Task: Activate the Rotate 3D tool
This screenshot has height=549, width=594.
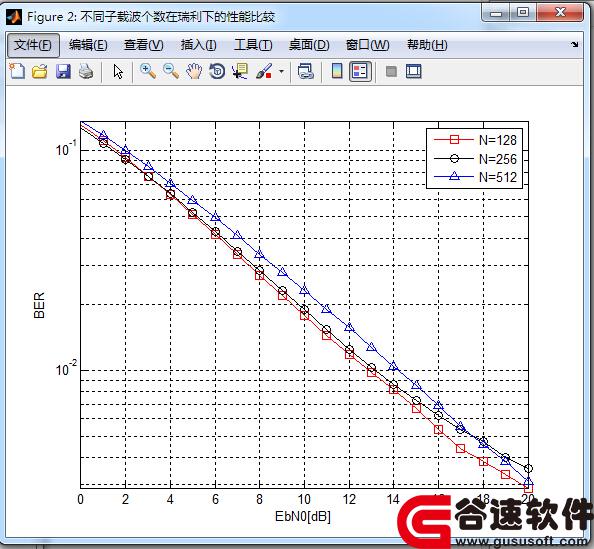Action: point(217,71)
